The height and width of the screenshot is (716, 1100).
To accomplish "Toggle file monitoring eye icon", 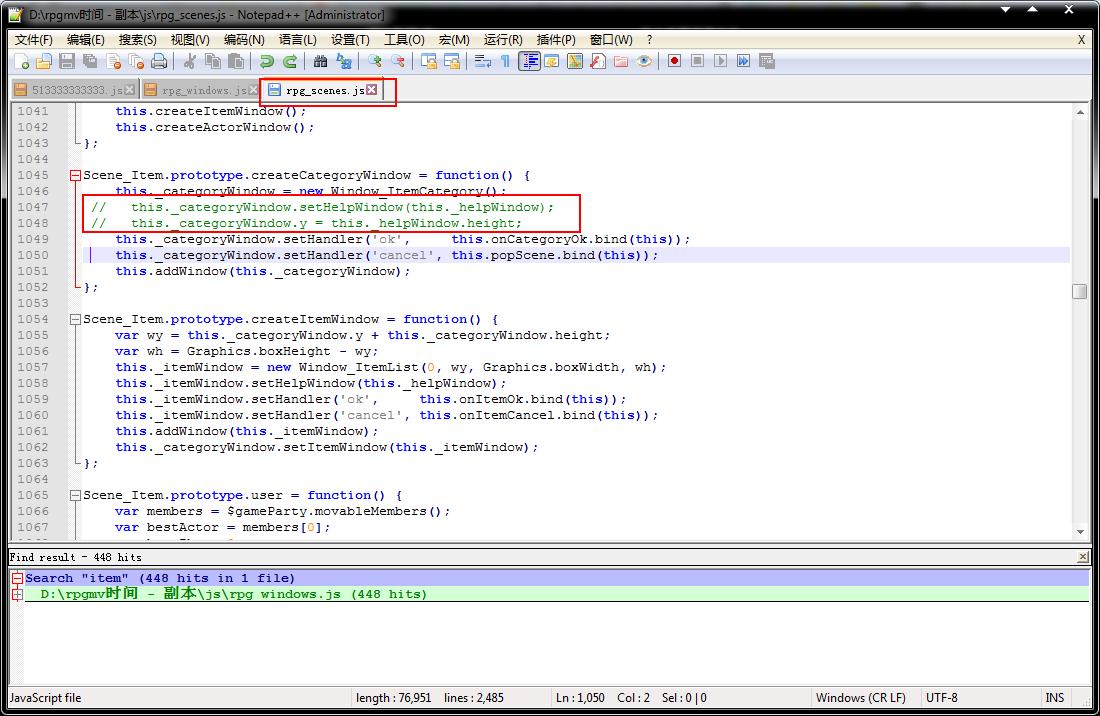I will [644, 62].
